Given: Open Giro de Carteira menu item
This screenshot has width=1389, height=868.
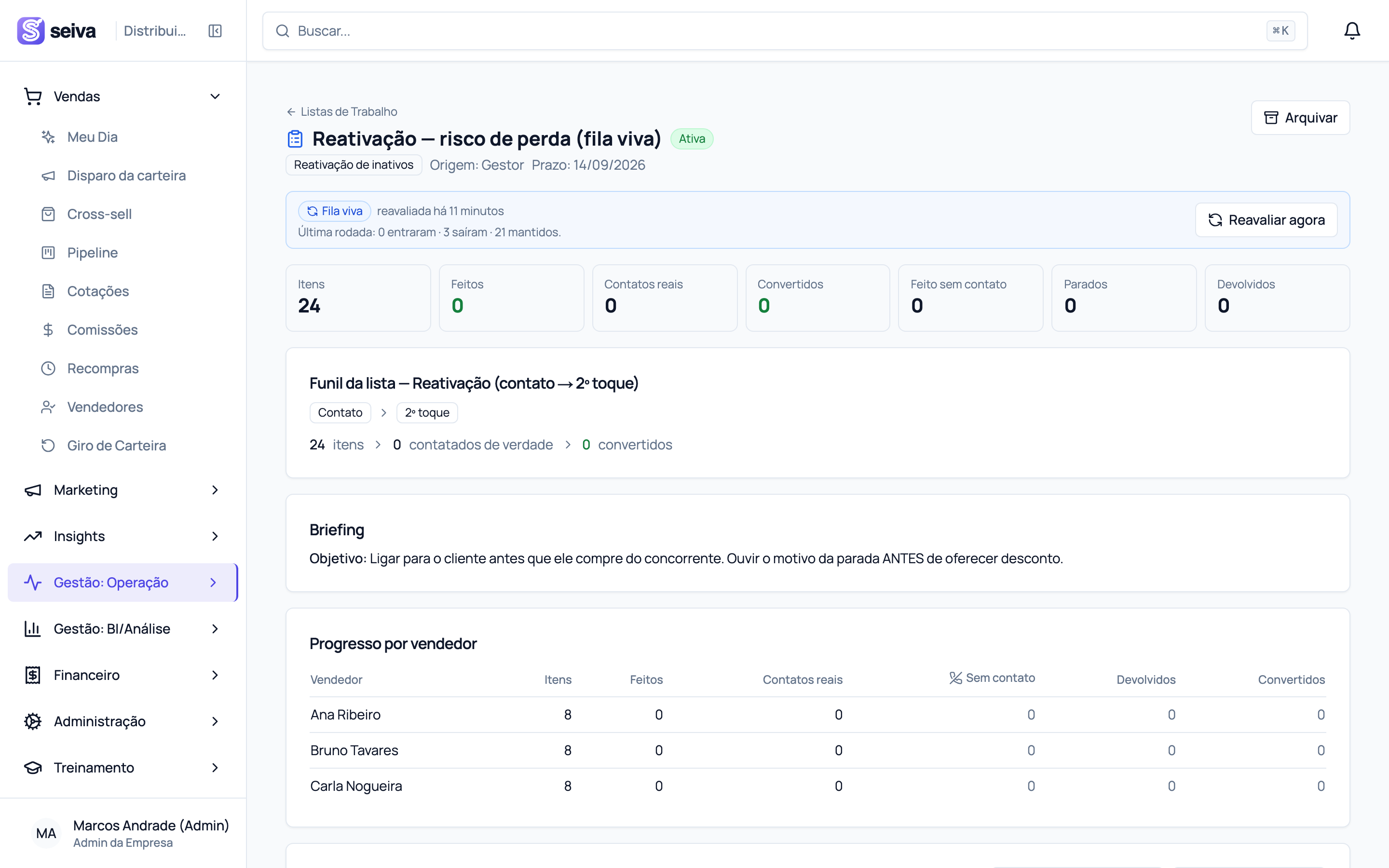Looking at the screenshot, I should point(123,446).
